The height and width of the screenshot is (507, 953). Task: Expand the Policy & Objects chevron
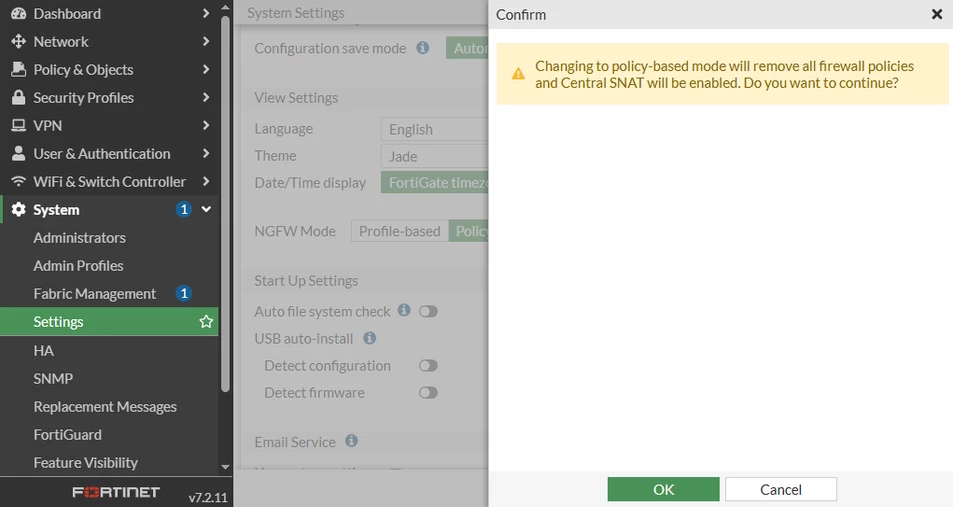(x=206, y=69)
